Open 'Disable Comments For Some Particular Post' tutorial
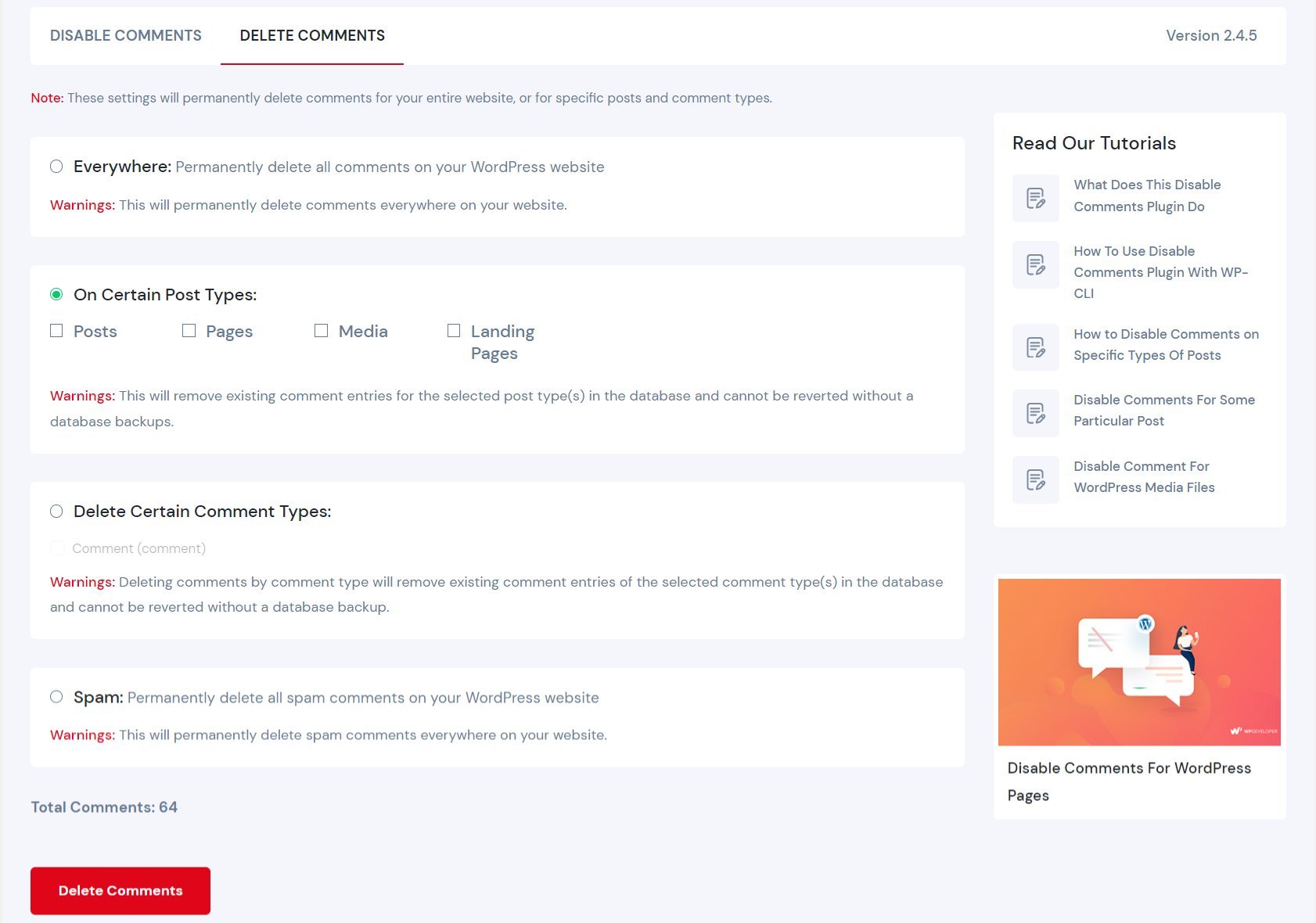Image resolution: width=1316 pixels, height=923 pixels. click(x=1164, y=410)
